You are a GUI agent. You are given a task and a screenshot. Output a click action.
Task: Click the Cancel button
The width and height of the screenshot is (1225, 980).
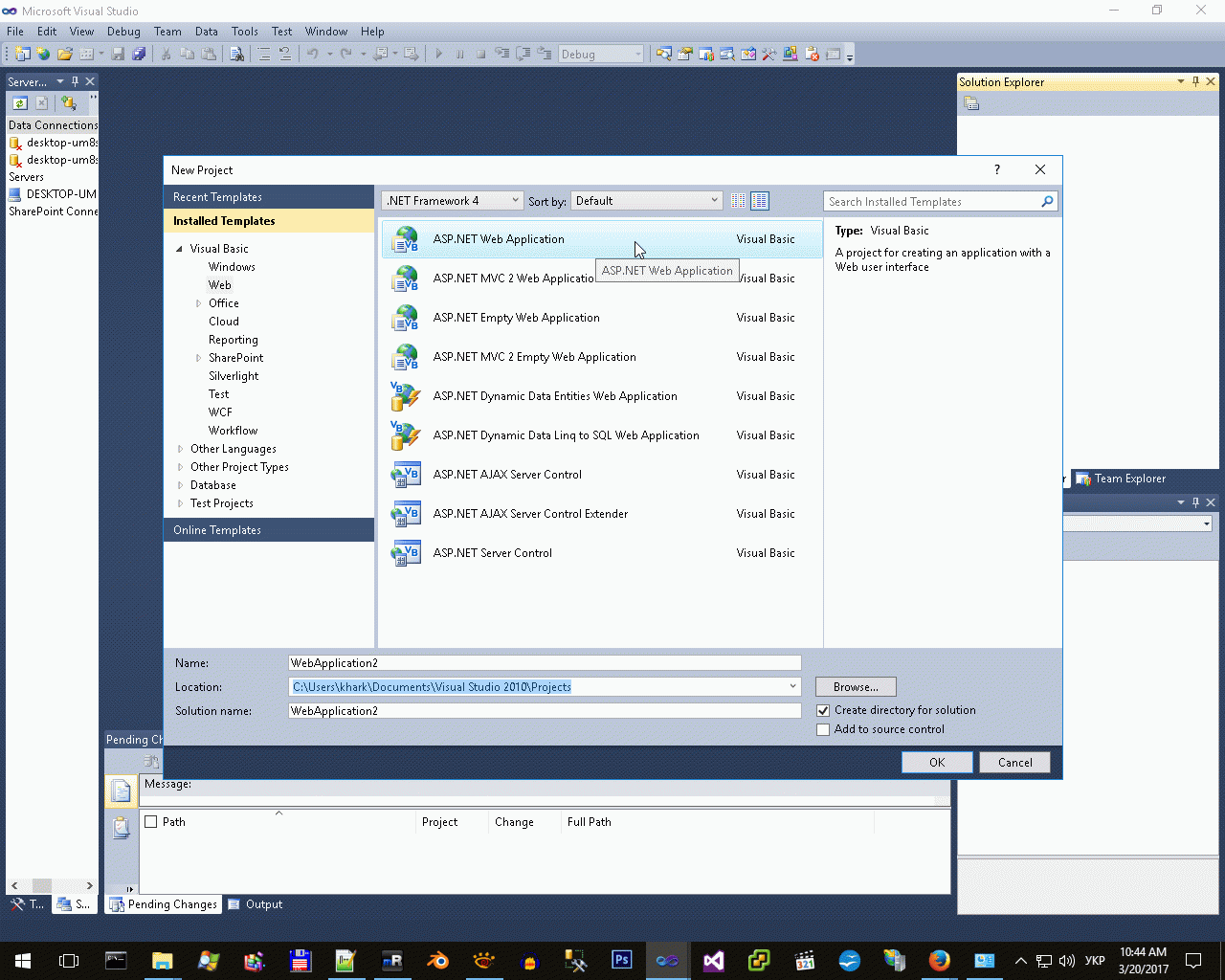(x=1014, y=763)
